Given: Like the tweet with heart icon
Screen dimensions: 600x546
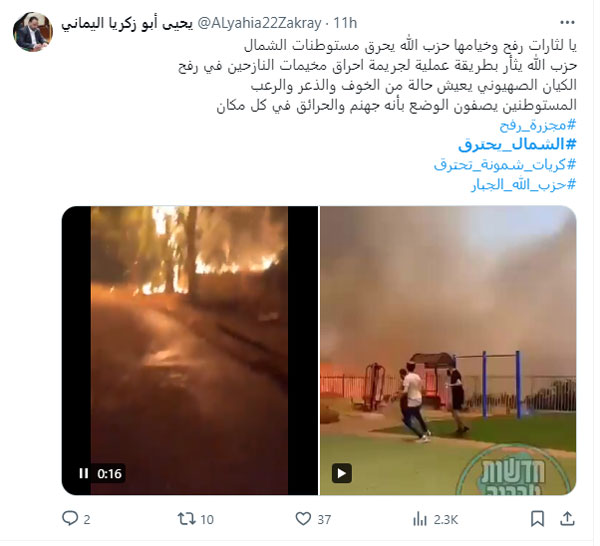Looking at the screenshot, I should pyautogui.click(x=303, y=518).
